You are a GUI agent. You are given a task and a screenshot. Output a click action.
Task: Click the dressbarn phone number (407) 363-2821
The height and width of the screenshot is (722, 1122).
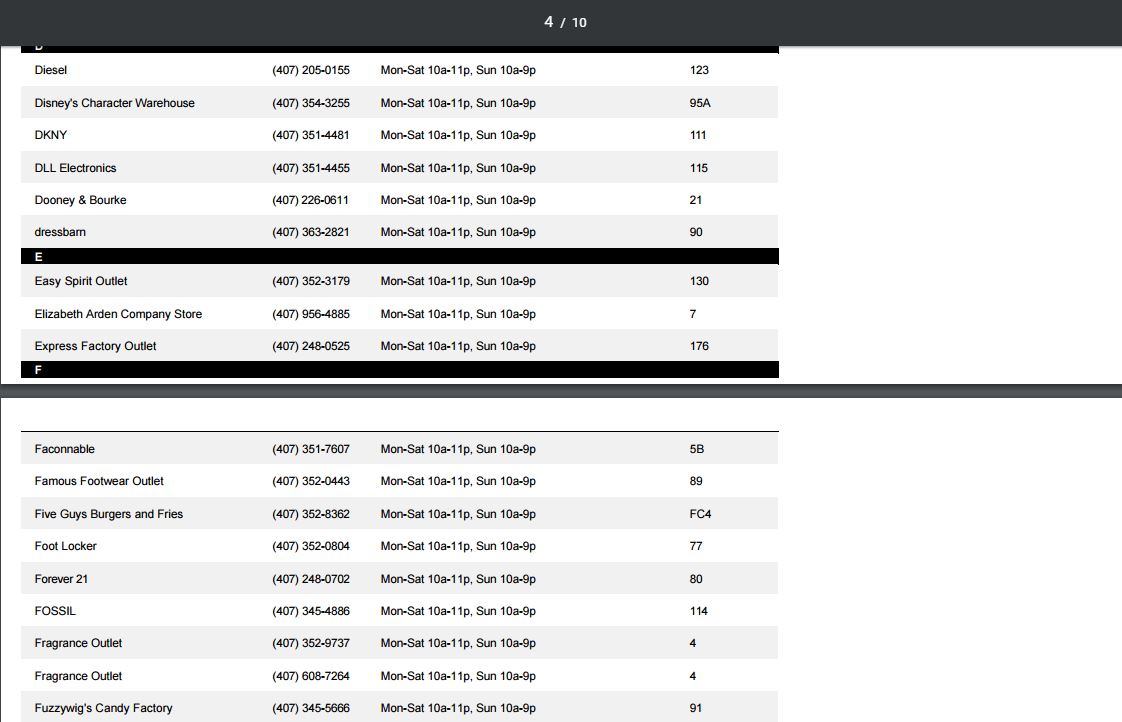310,232
